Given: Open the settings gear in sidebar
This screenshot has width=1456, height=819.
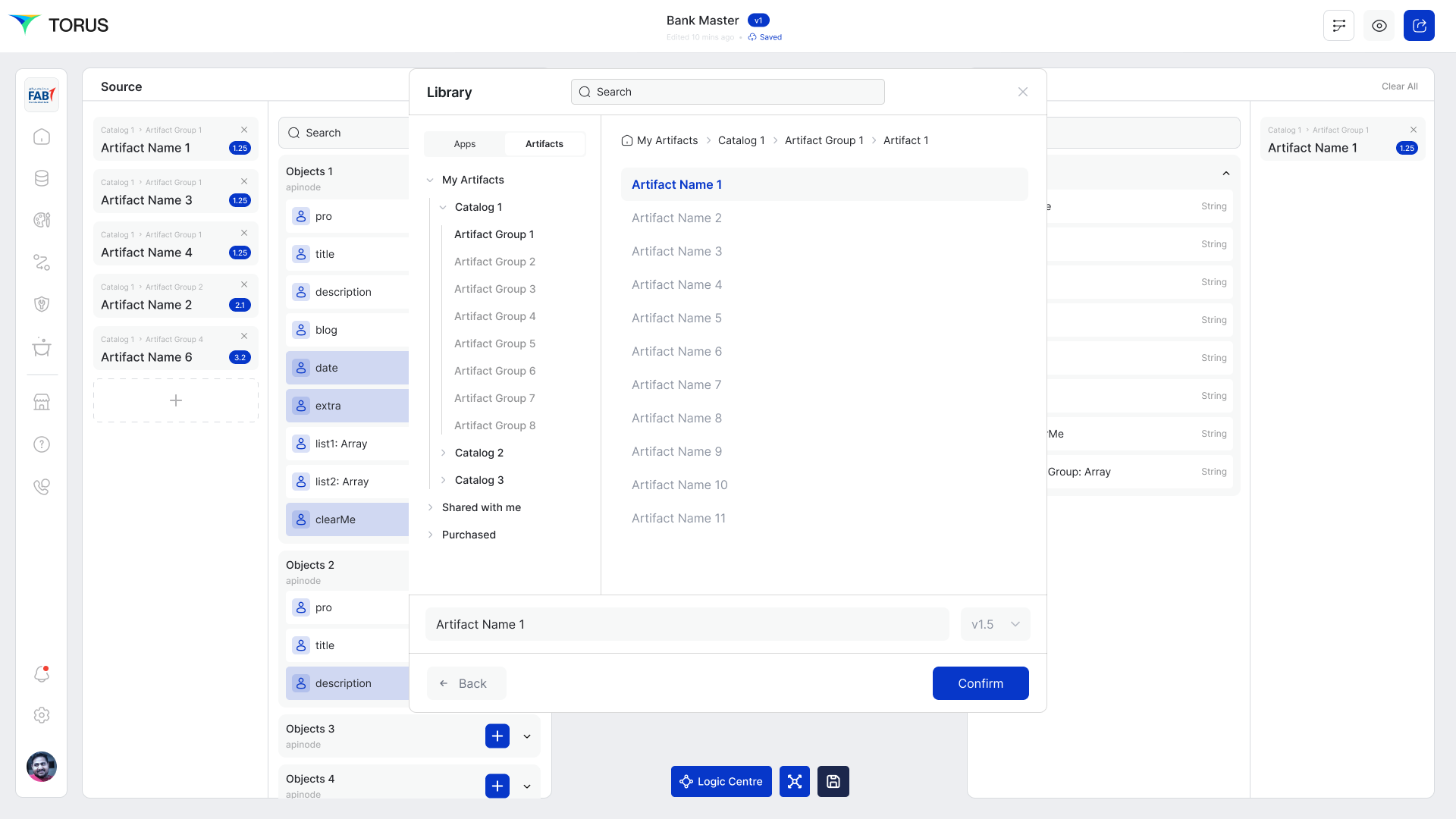Looking at the screenshot, I should (x=42, y=715).
